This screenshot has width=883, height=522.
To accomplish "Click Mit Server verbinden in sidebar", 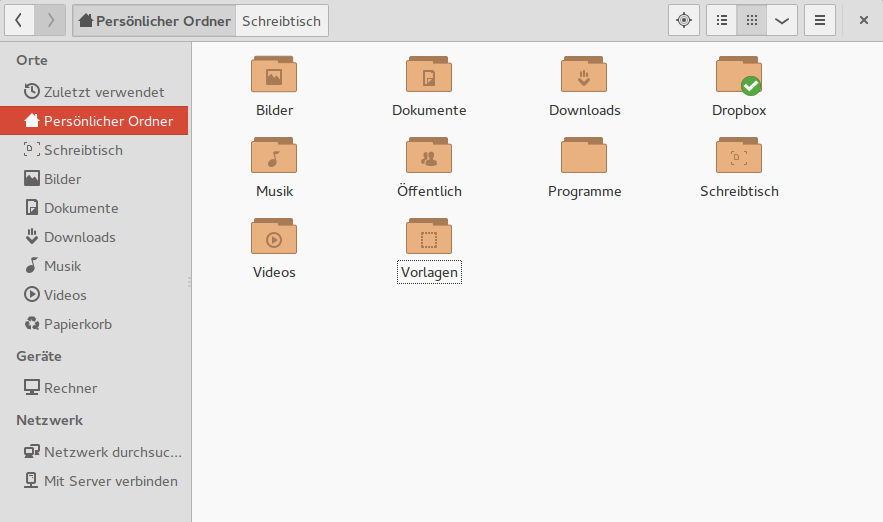I will point(110,481).
